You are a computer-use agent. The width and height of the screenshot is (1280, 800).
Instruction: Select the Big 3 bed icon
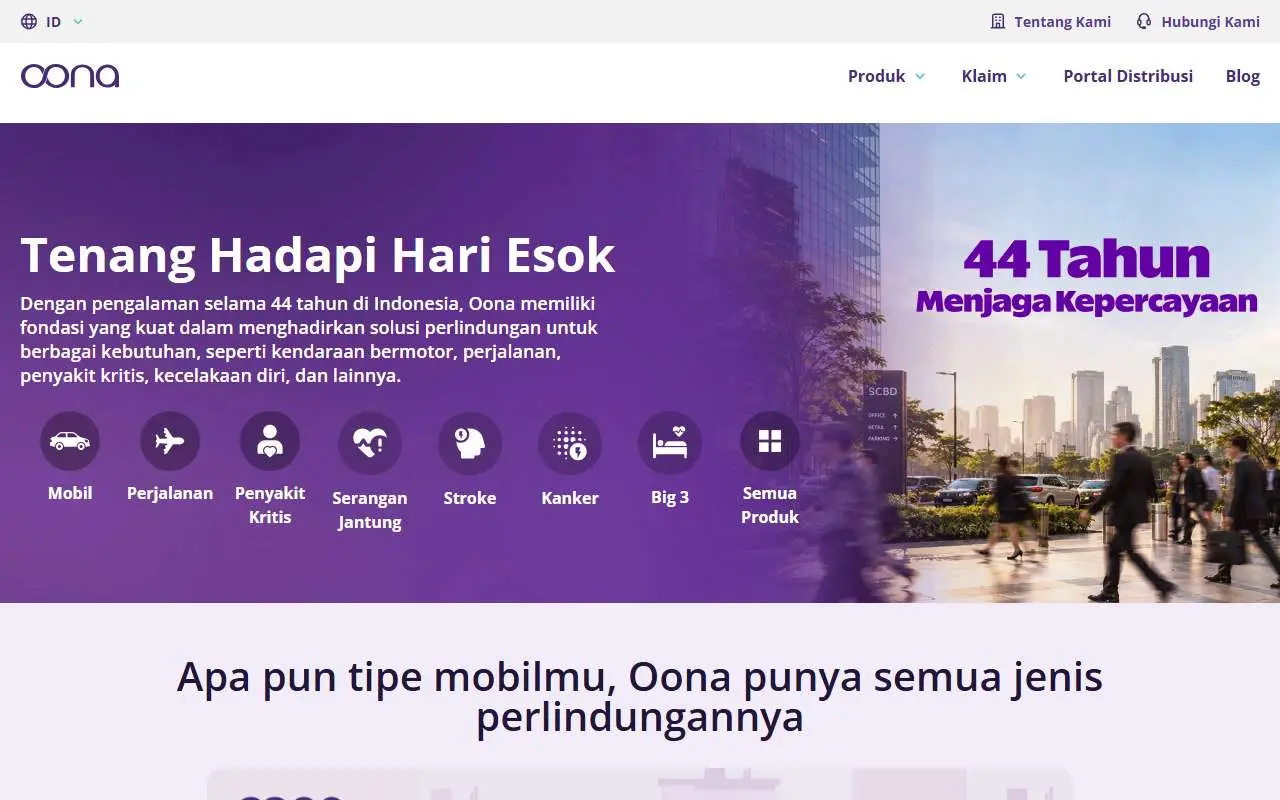point(670,443)
